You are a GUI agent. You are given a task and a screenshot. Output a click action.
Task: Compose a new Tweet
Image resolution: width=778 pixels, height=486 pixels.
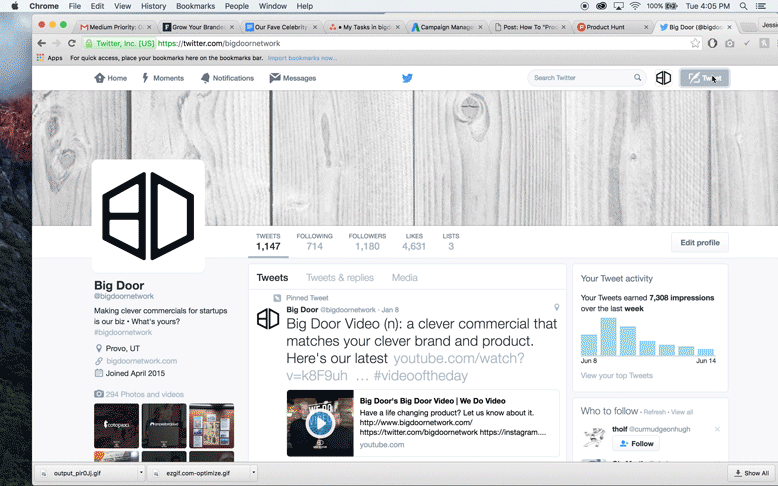pyautogui.click(x=705, y=78)
